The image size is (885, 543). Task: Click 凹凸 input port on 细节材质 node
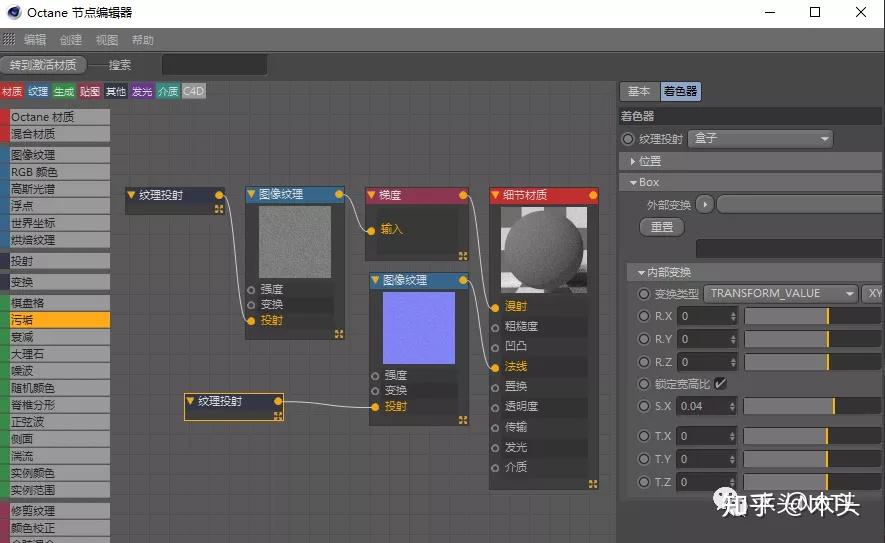(x=495, y=348)
